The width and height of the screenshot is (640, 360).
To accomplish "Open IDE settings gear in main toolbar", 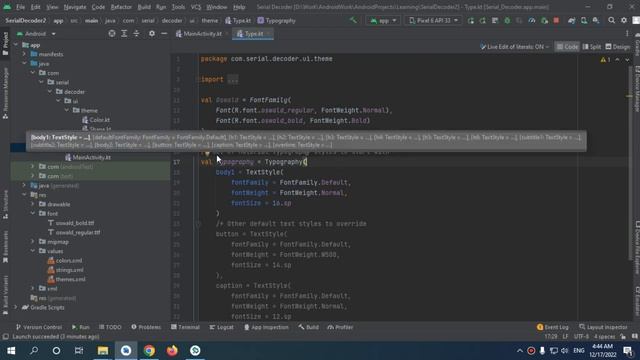I will (x=624, y=20).
